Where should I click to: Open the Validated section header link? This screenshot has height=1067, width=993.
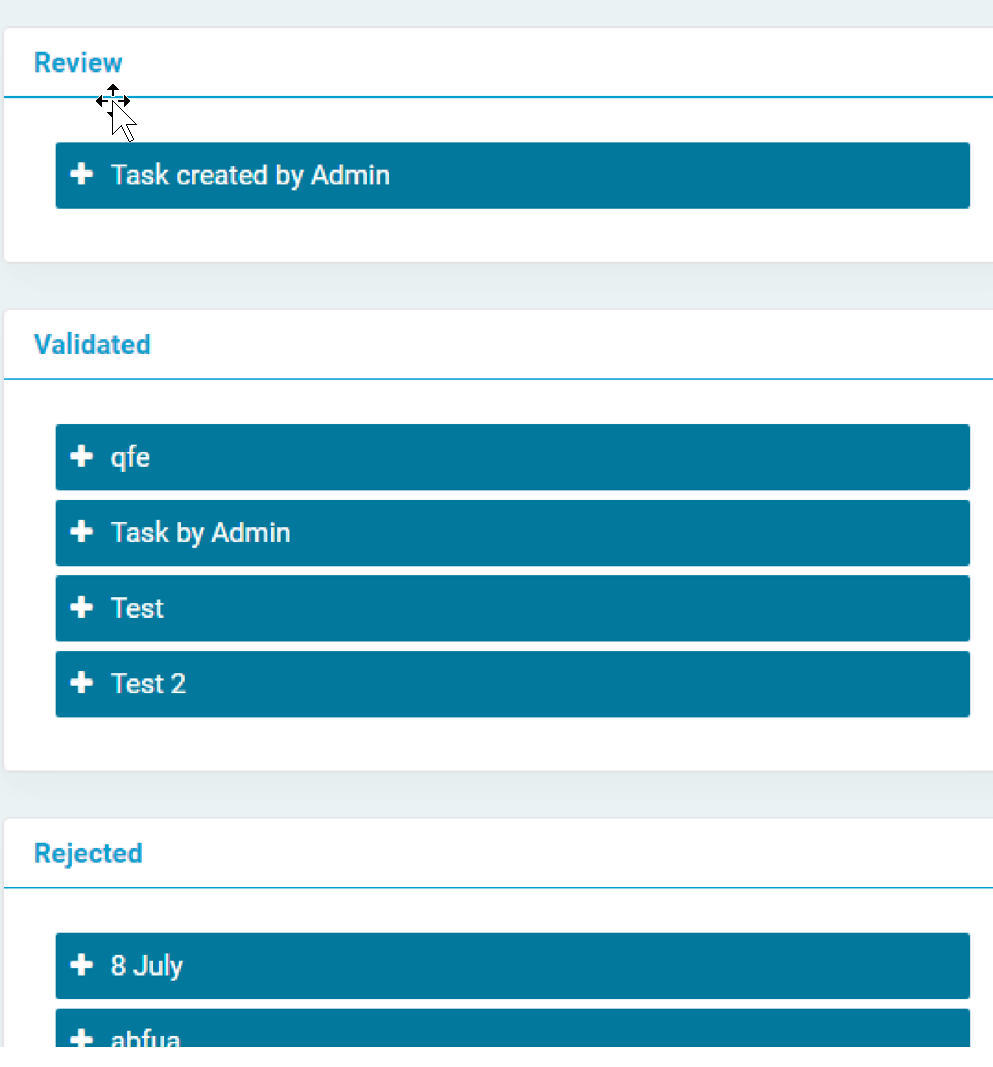(92, 344)
